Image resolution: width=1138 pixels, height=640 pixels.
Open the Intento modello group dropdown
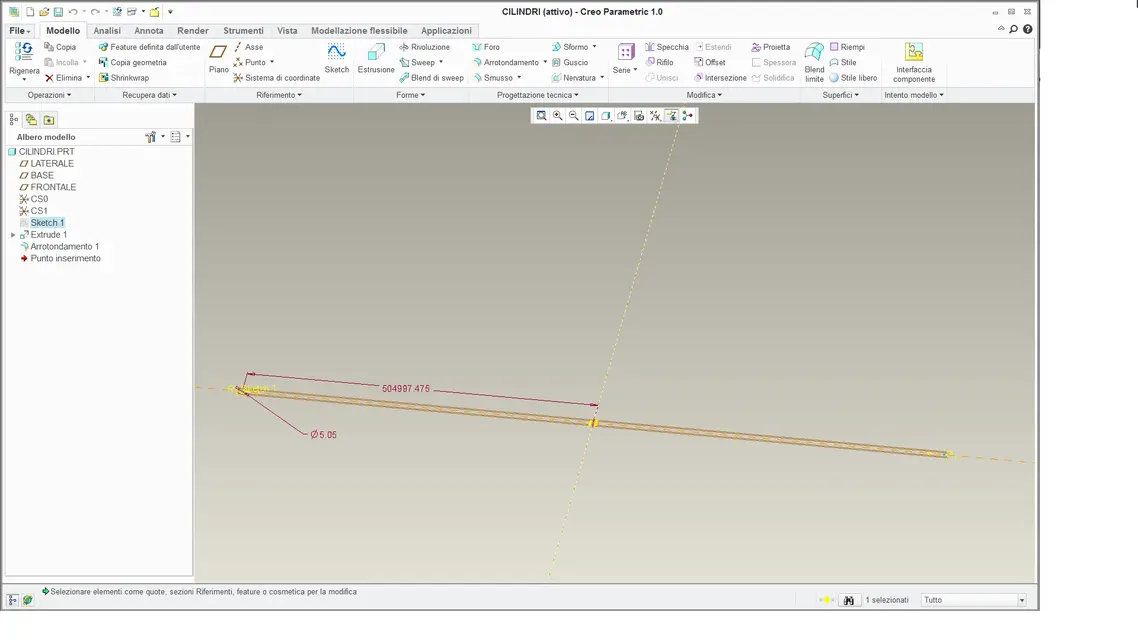914,95
